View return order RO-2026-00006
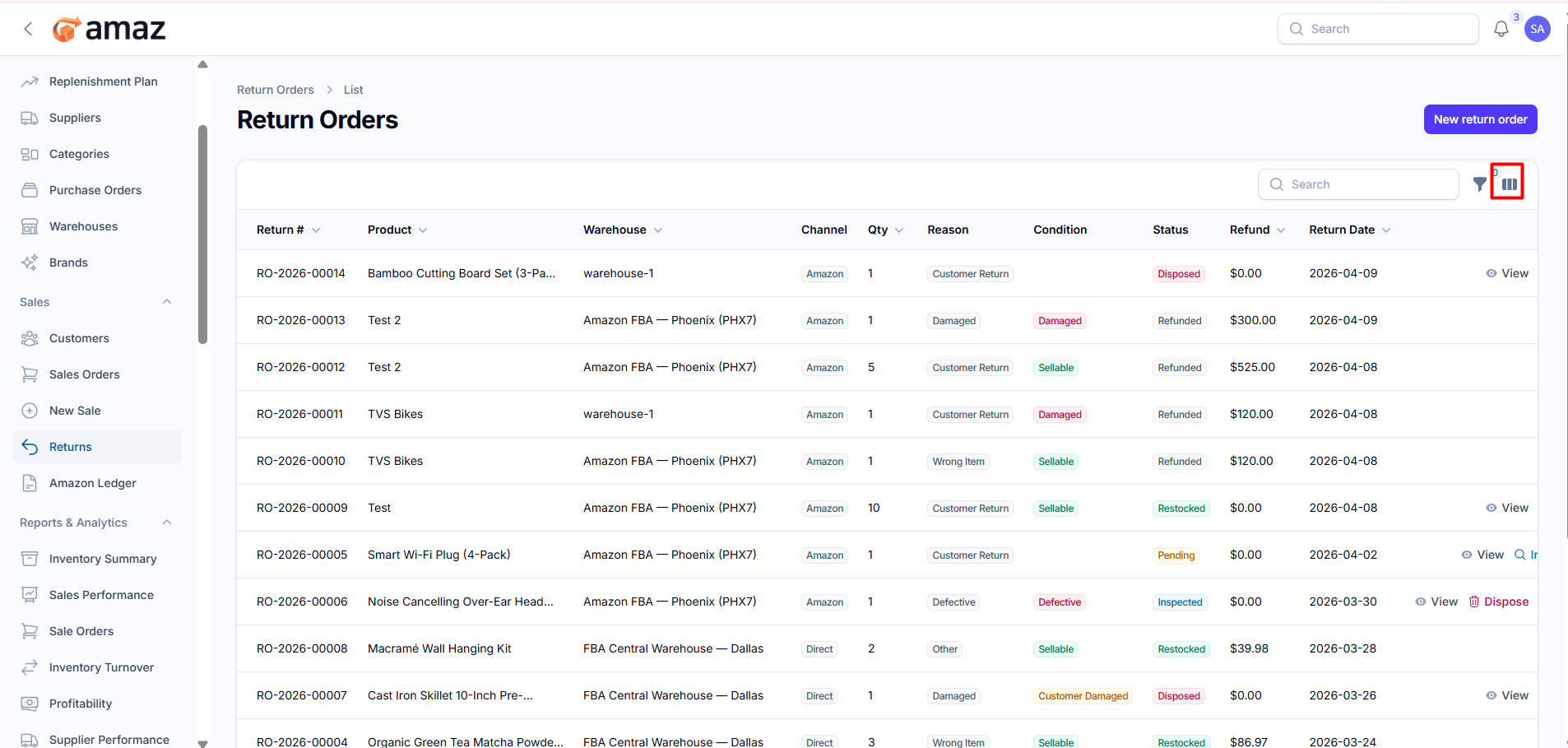The height and width of the screenshot is (748, 1568). pos(1436,602)
